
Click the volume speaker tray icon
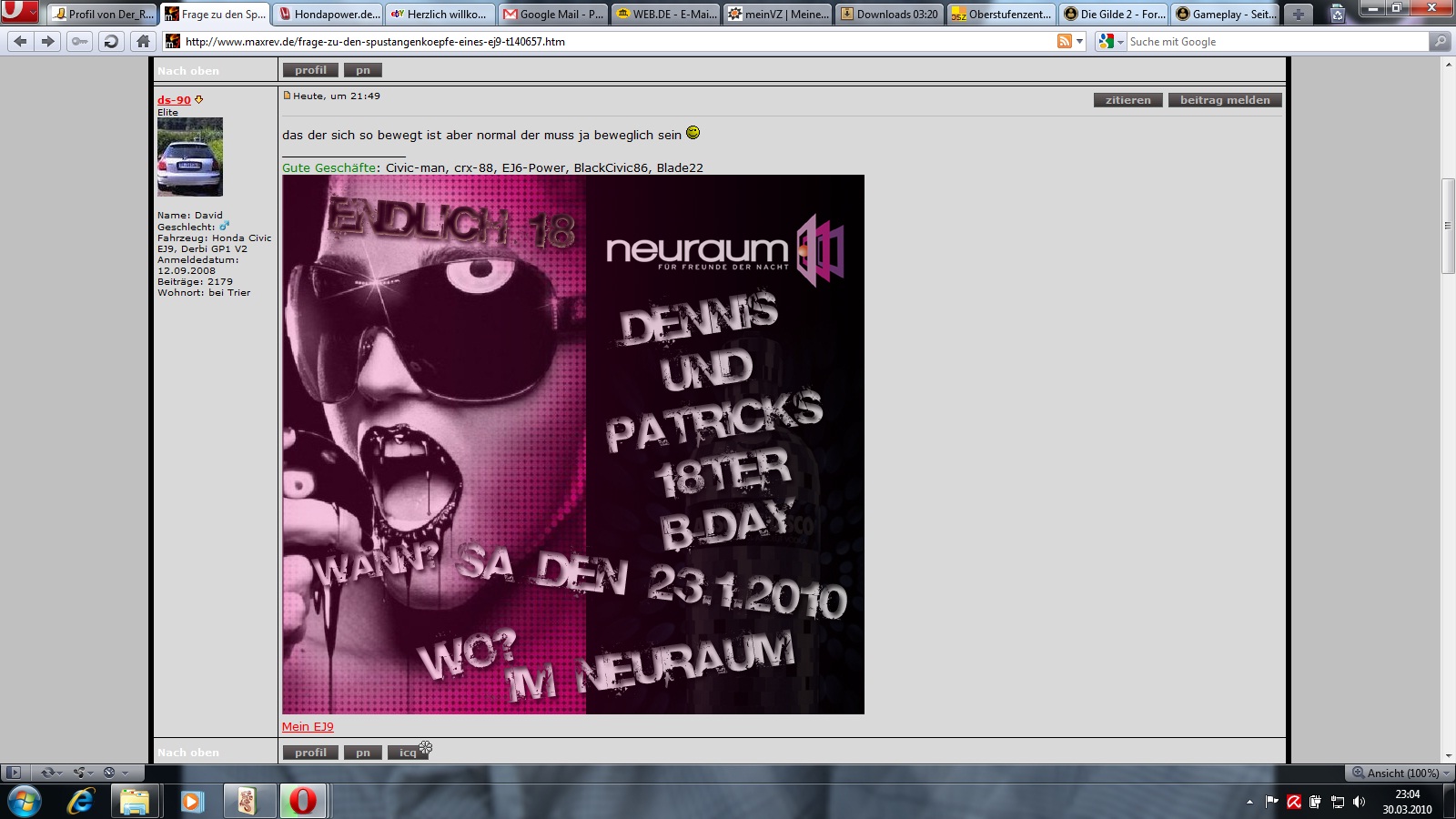pos(1359,802)
